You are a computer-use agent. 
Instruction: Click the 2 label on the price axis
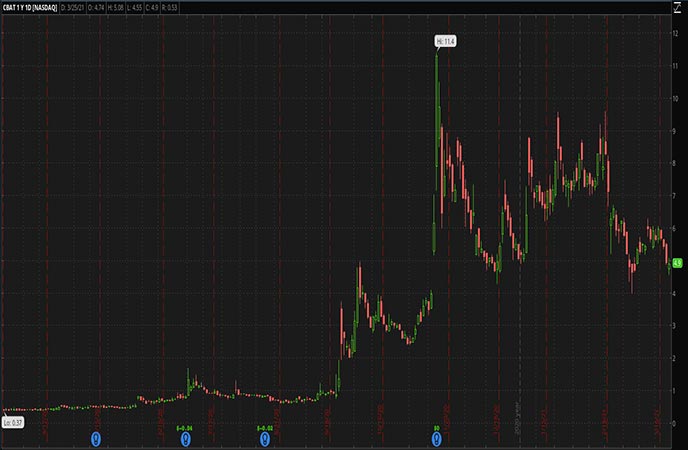(x=675, y=358)
